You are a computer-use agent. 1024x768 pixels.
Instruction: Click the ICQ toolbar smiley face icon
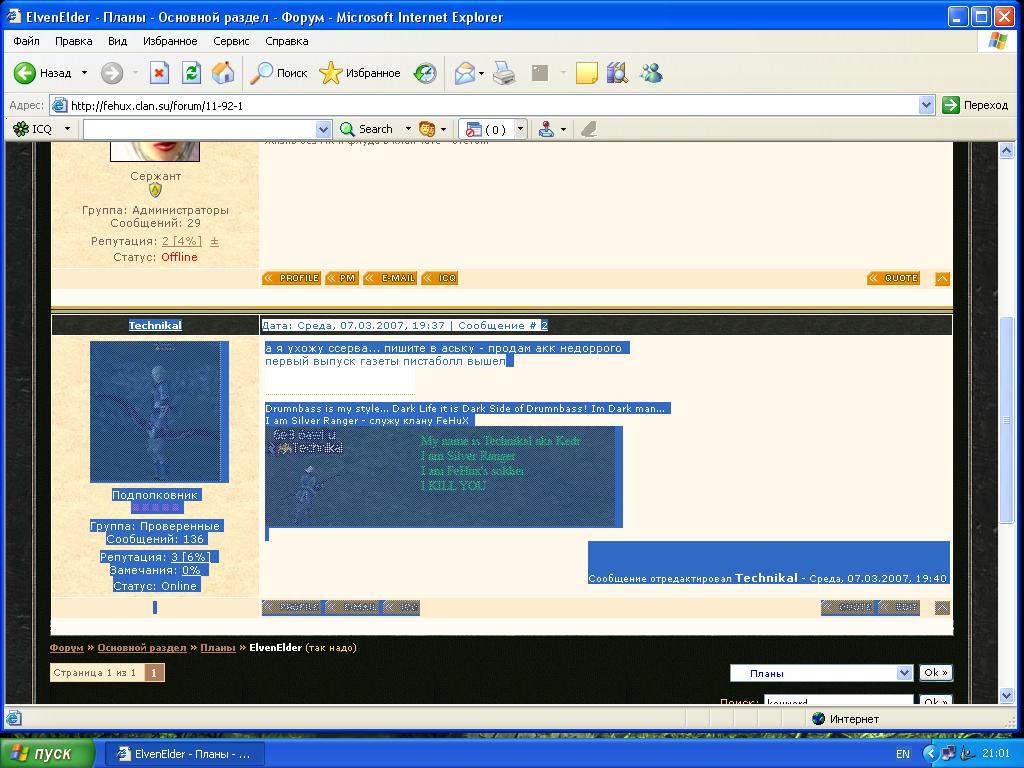(x=426, y=129)
